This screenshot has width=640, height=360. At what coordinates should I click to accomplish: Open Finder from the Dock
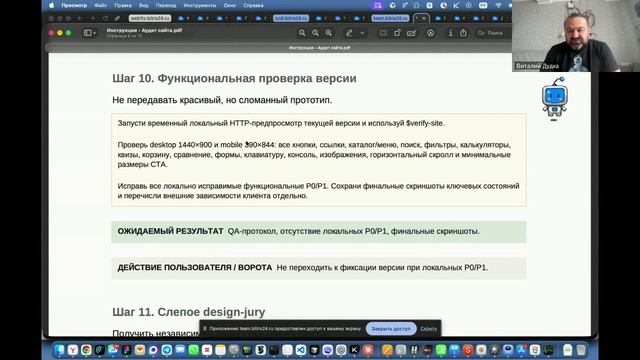point(60,350)
